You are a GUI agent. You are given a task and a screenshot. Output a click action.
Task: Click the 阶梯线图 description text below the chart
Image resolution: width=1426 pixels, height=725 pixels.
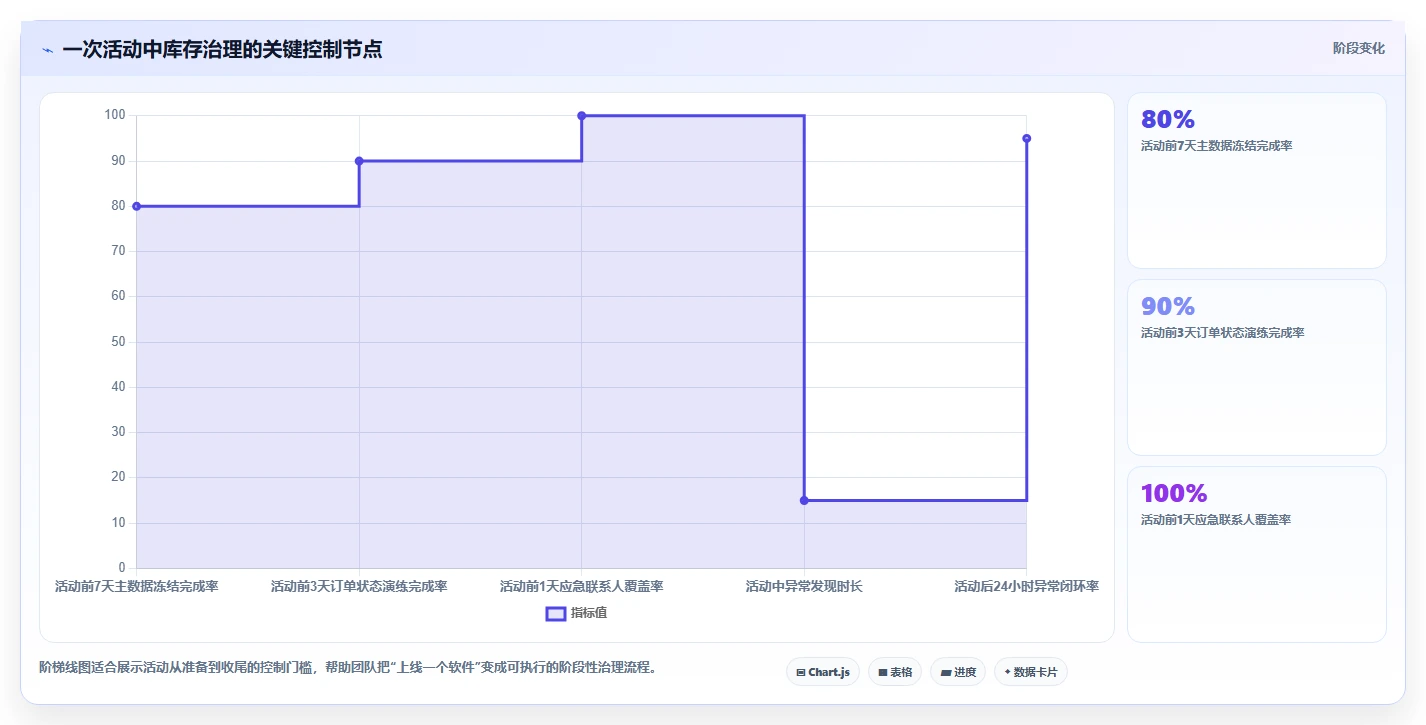point(347,667)
